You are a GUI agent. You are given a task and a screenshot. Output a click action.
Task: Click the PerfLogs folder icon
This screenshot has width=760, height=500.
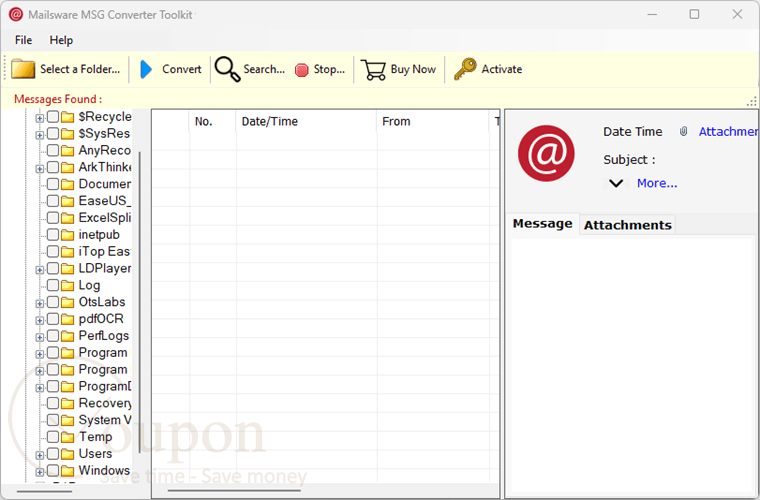(x=67, y=336)
